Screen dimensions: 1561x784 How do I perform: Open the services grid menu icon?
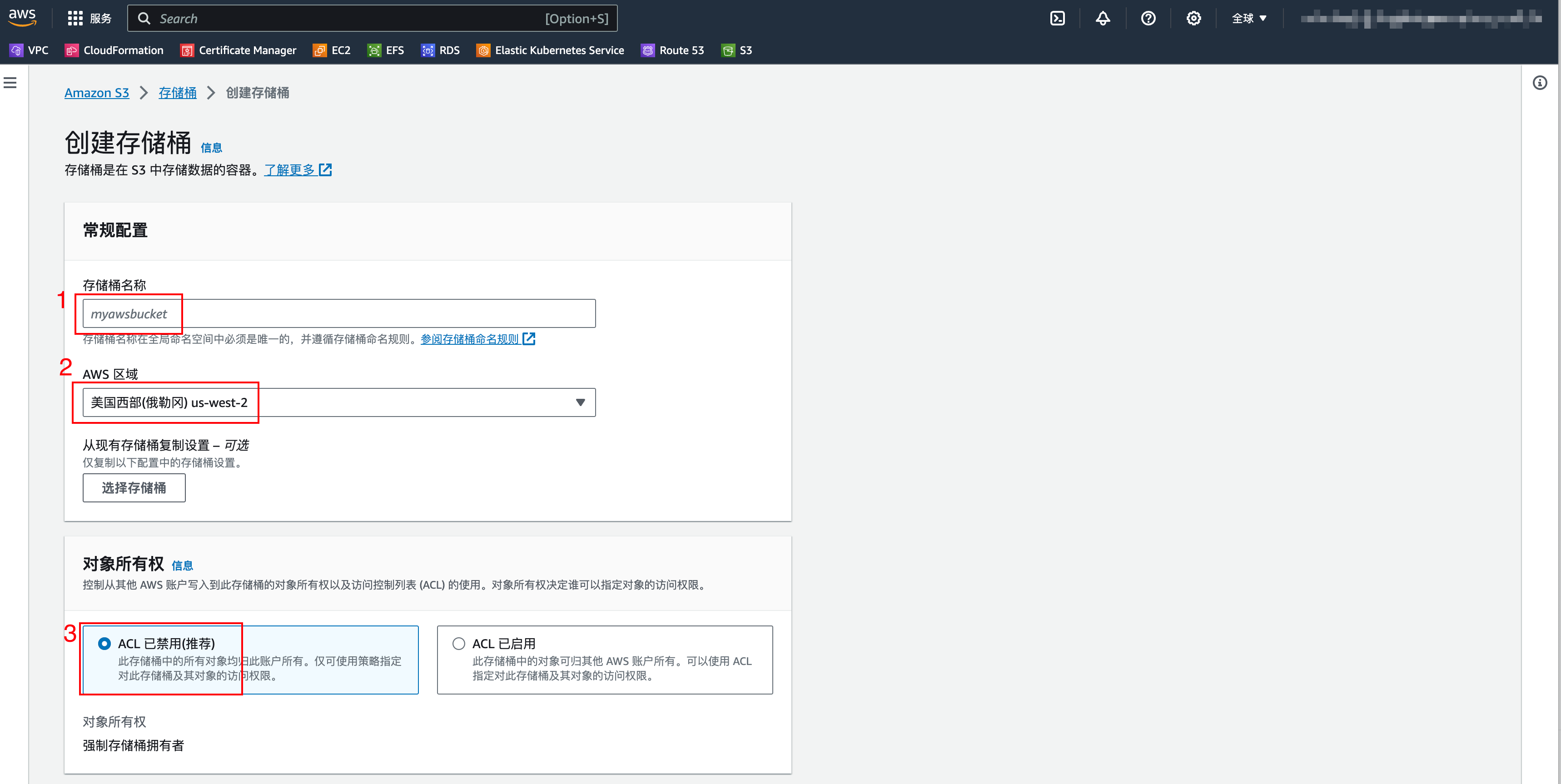click(75, 18)
